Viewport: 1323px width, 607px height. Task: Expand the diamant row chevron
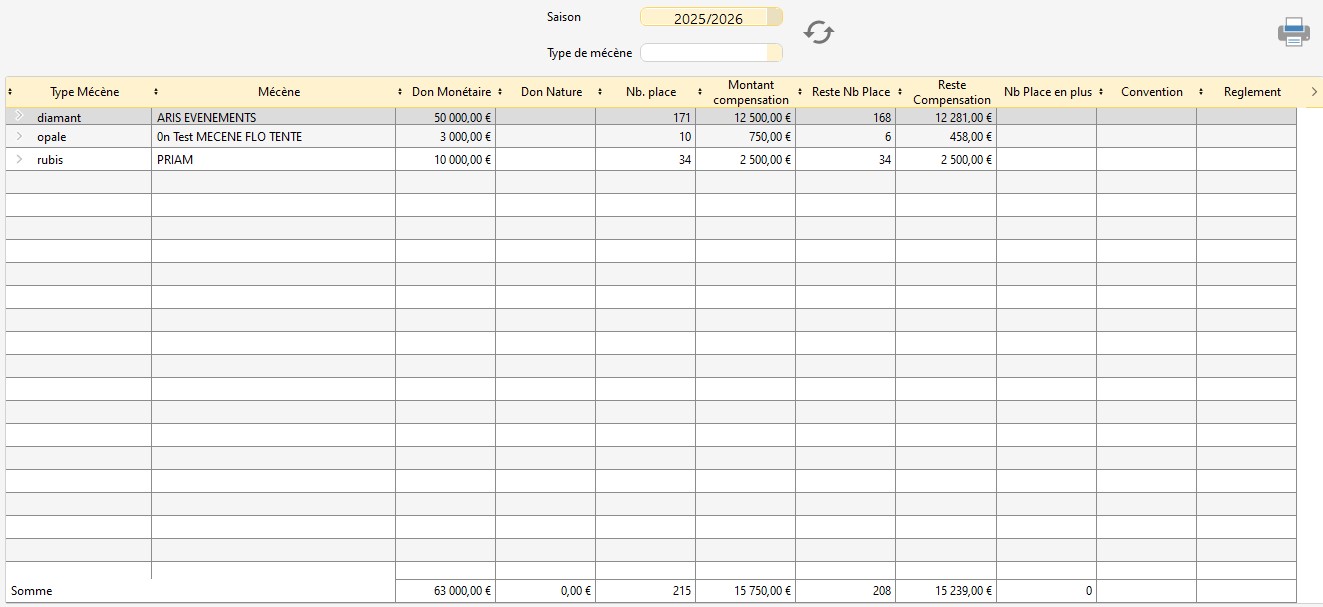(x=19, y=117)
